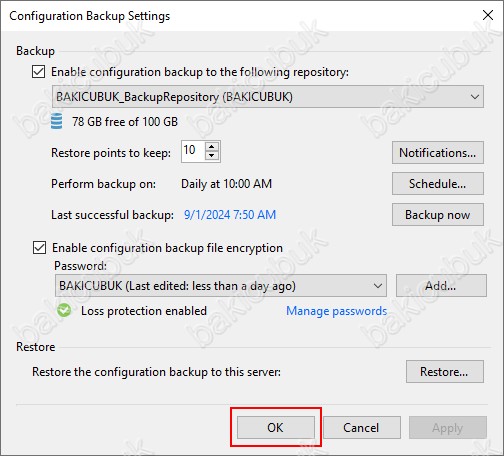Expand the BAKICUBUK password dropdown
This screenshot has width=504, height=456.
[x=221, y=286]
